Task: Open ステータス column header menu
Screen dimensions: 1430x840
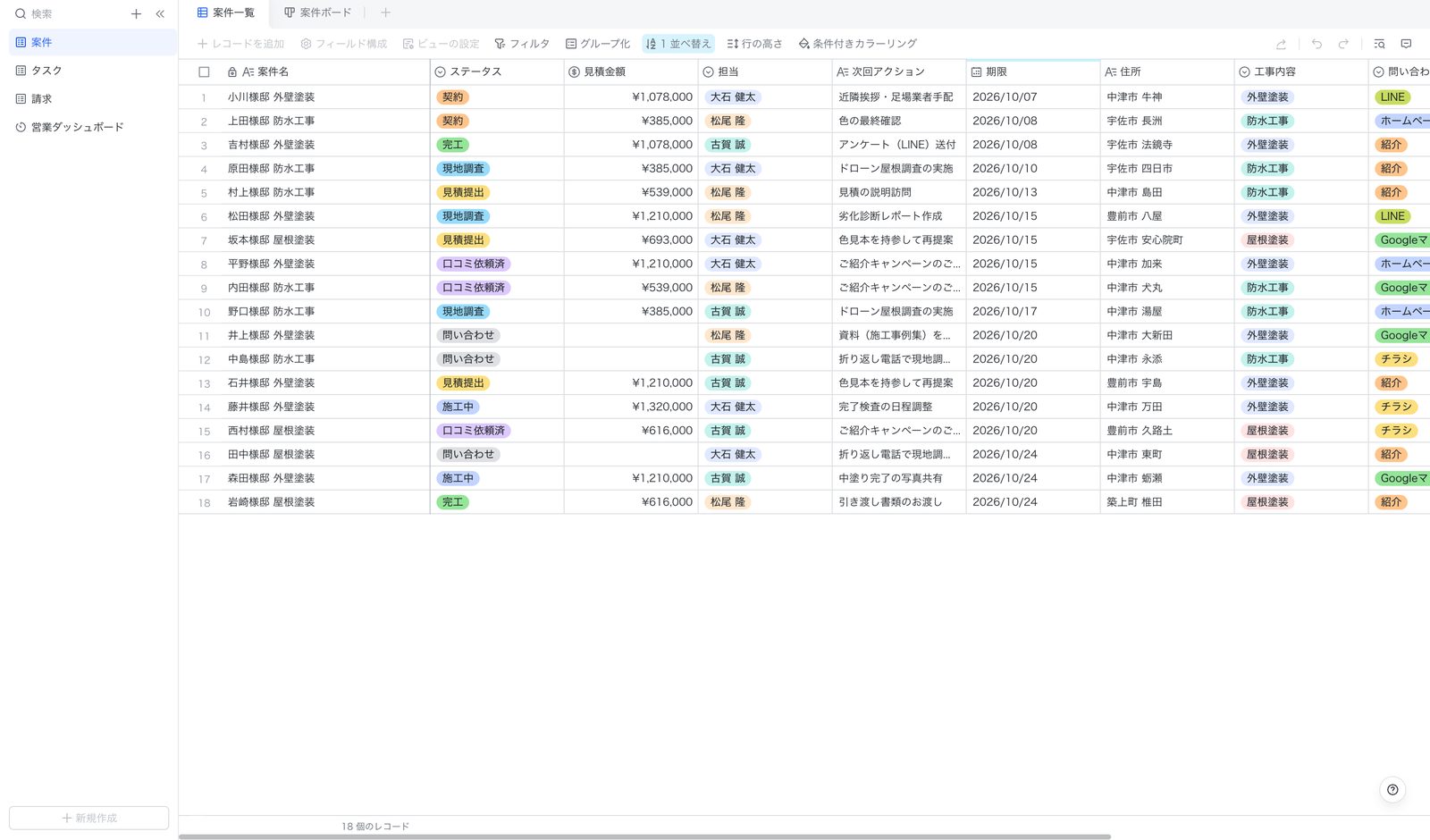Action: click(x=497, y=72)
